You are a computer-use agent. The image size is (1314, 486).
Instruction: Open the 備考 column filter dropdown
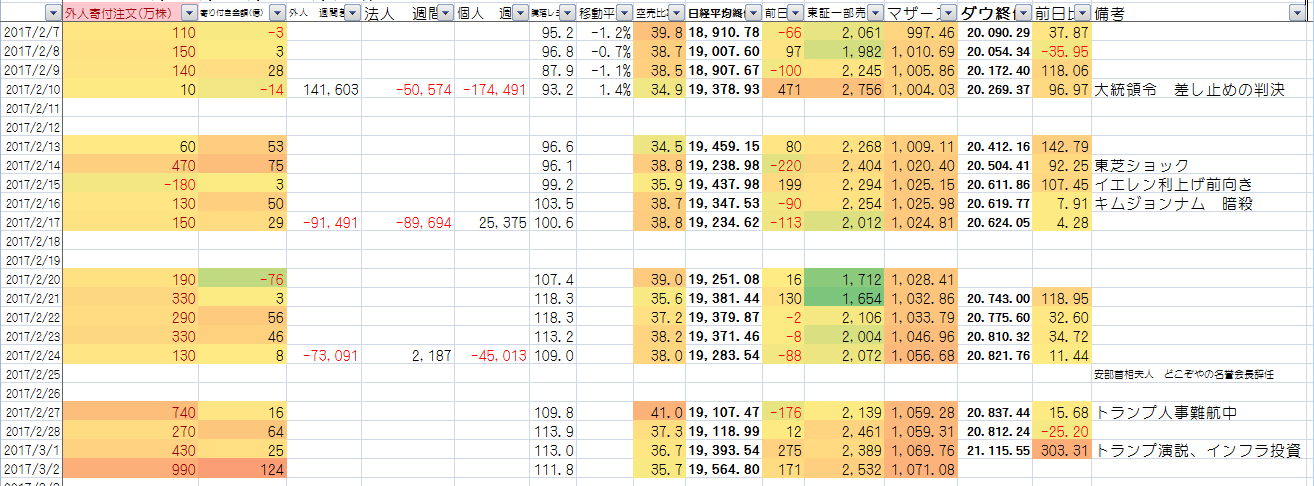click(x=1297, y=13)
